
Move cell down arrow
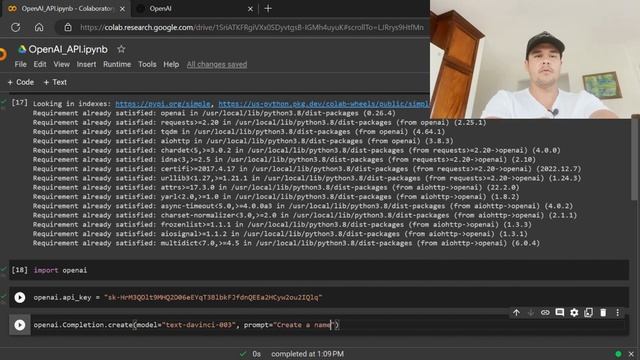tap(531, 313)
